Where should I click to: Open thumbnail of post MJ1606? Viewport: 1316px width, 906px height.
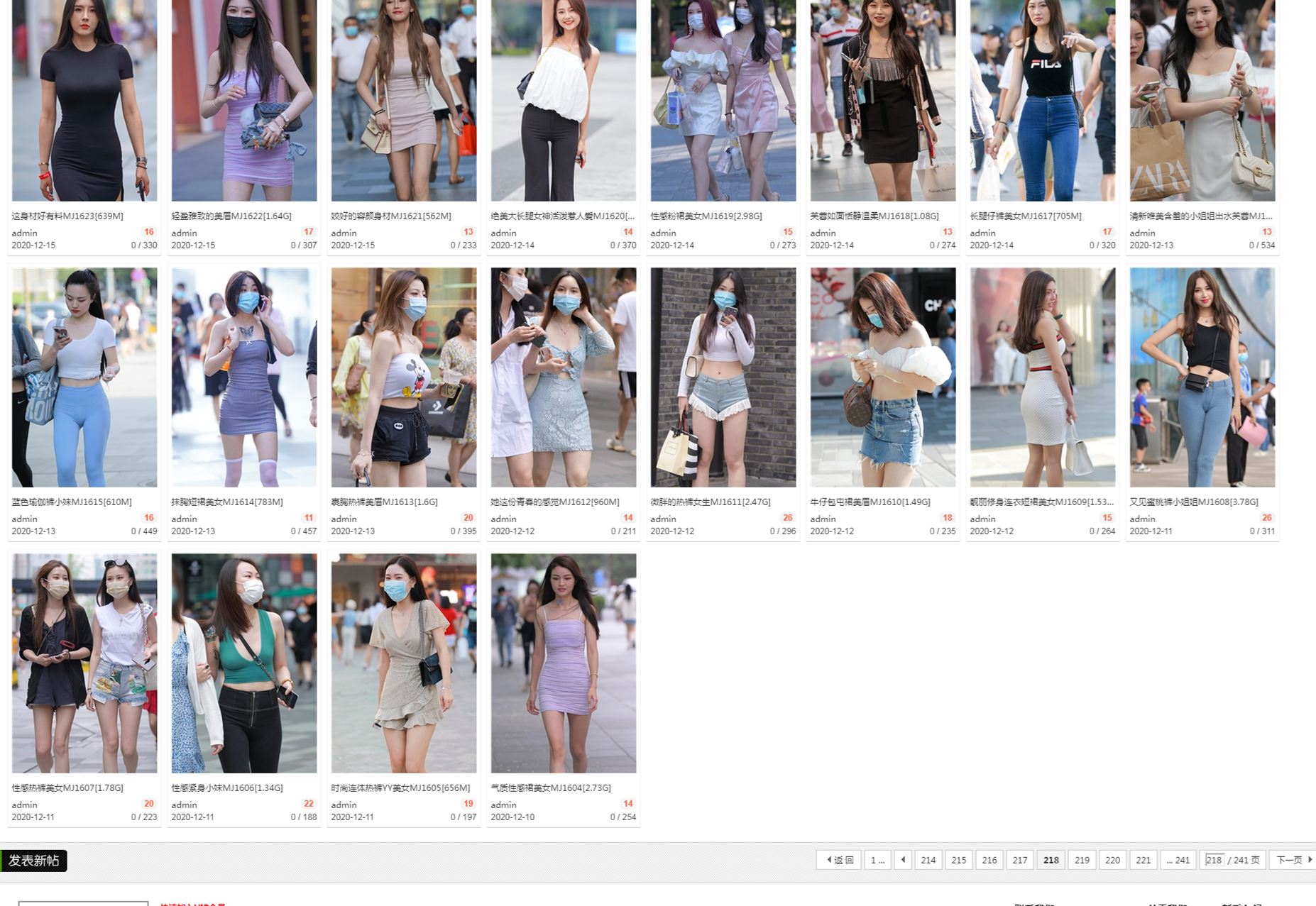[x=244, y=663]
